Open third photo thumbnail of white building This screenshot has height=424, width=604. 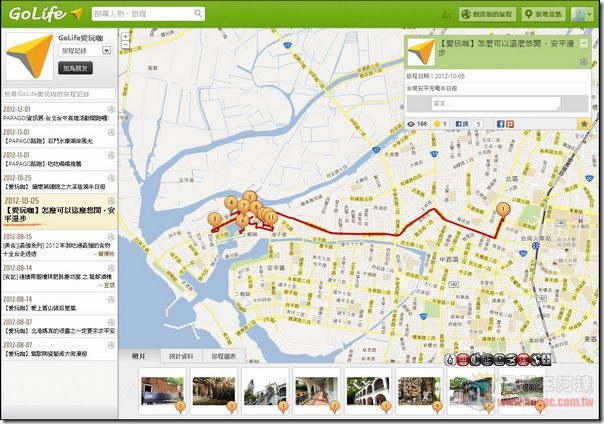[x=265, y=391]
